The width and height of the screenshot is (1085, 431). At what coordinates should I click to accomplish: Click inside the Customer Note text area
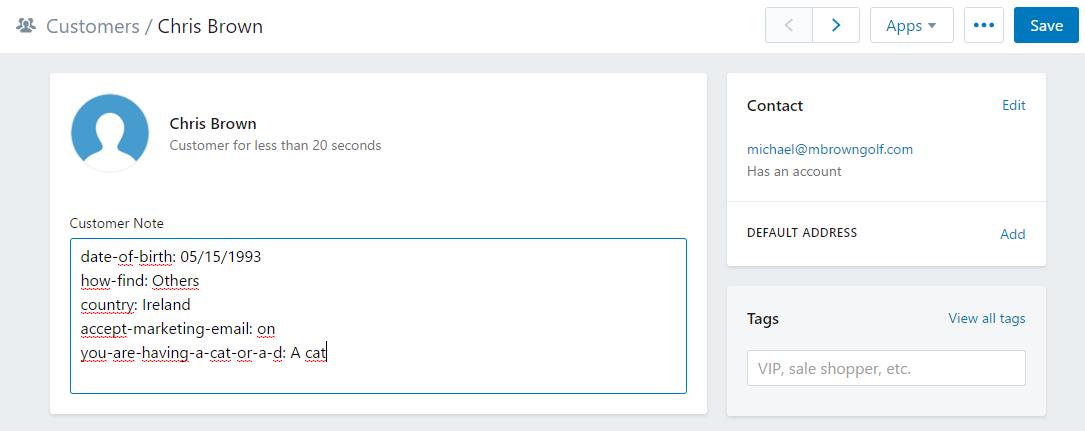[x=379, y=316]
